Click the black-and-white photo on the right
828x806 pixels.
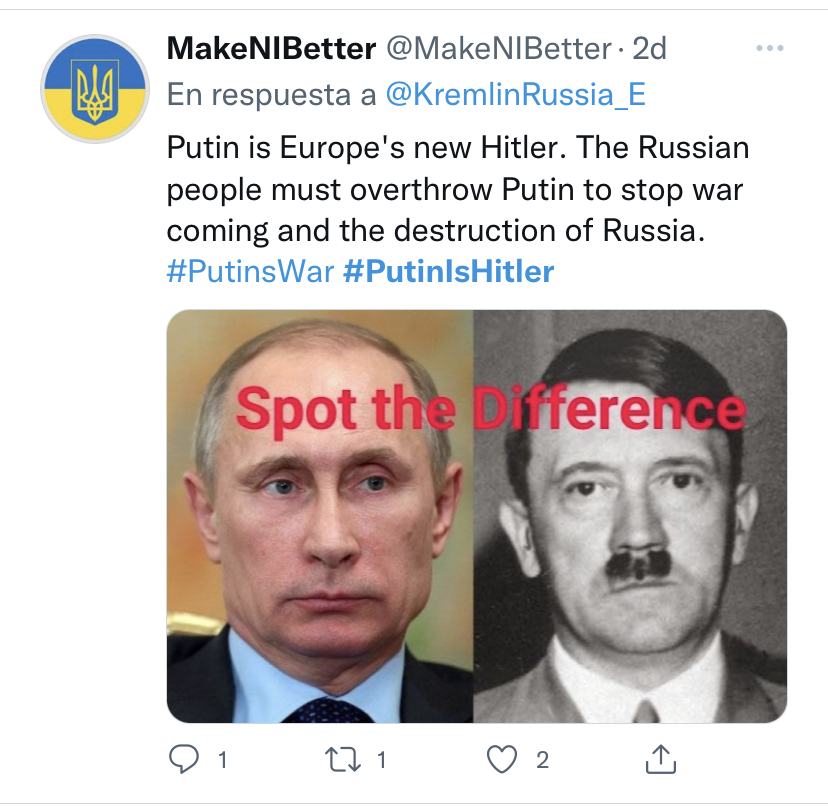pos(630,580)
